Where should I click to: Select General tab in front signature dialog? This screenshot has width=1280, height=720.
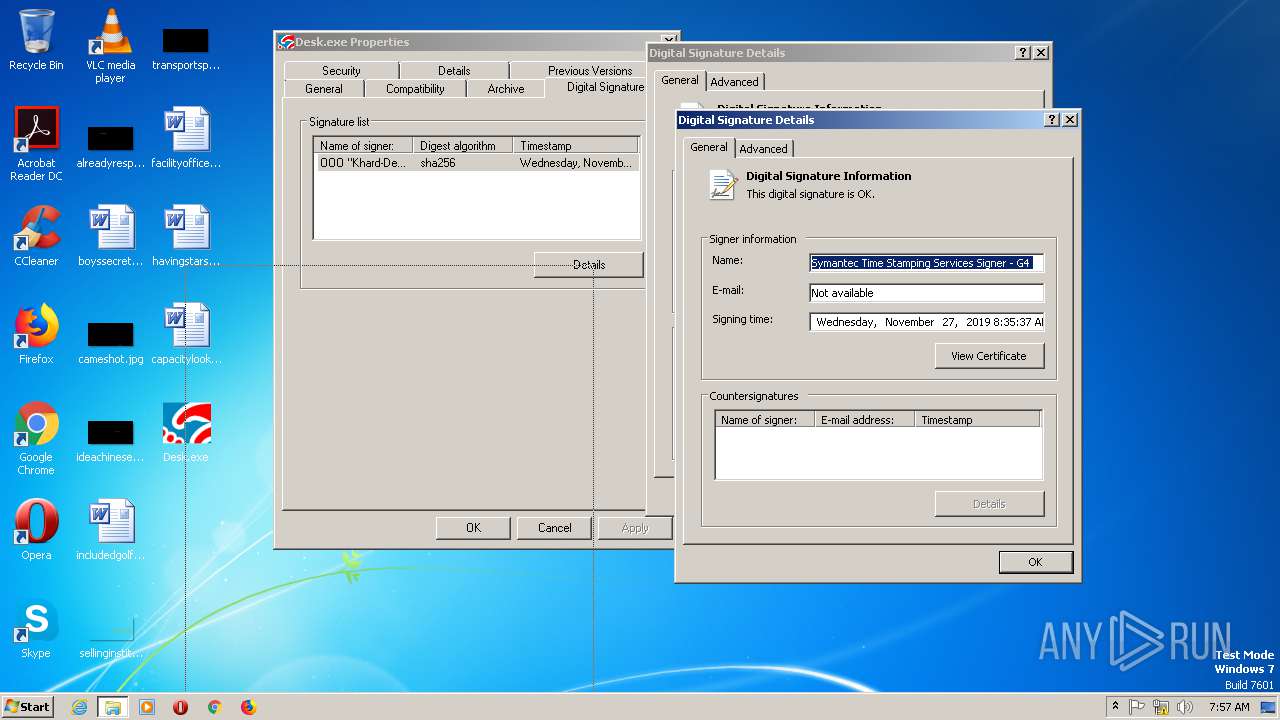[709, 147]
